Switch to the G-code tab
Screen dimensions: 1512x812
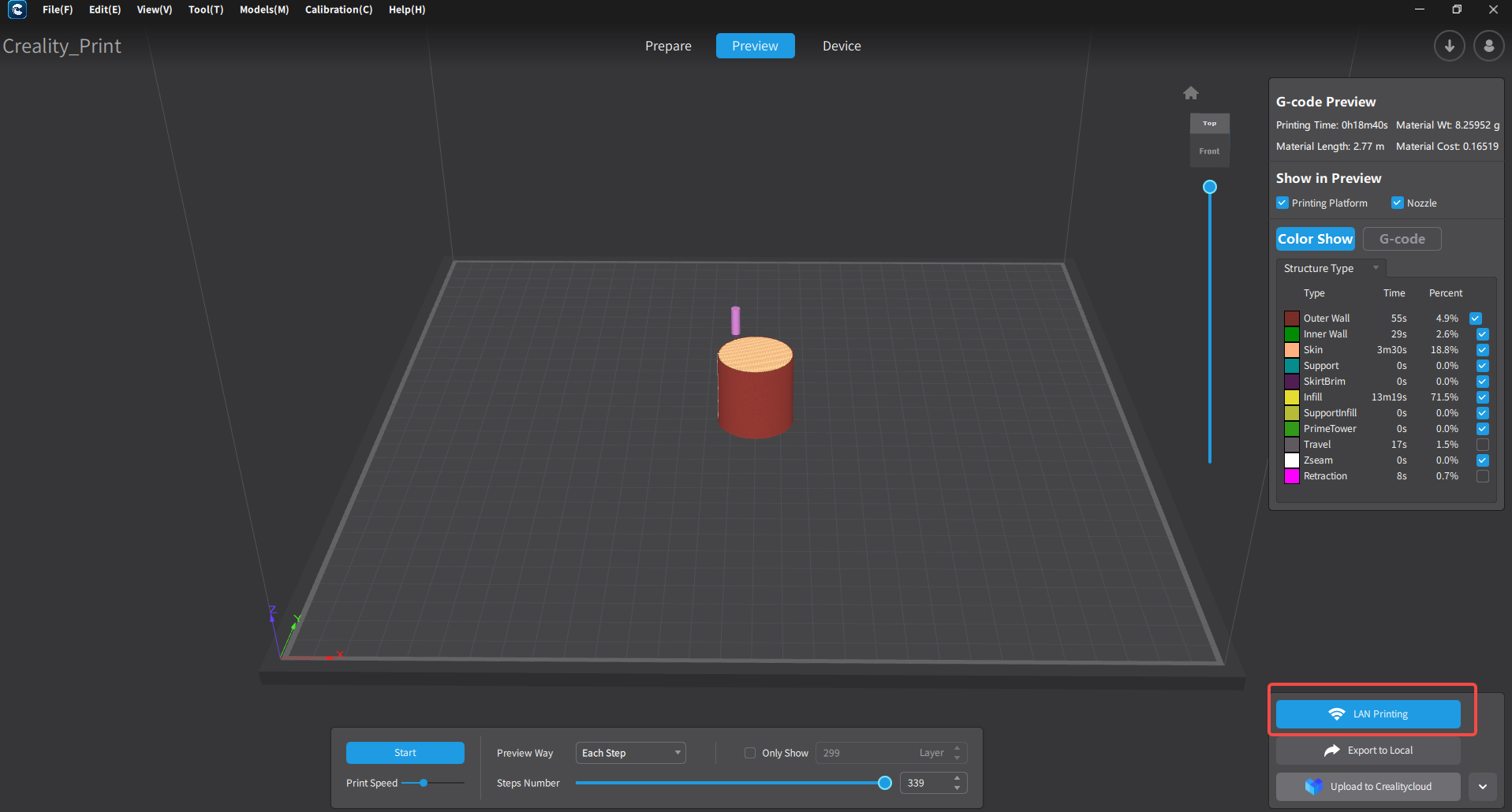click(x=1402, y=239)
